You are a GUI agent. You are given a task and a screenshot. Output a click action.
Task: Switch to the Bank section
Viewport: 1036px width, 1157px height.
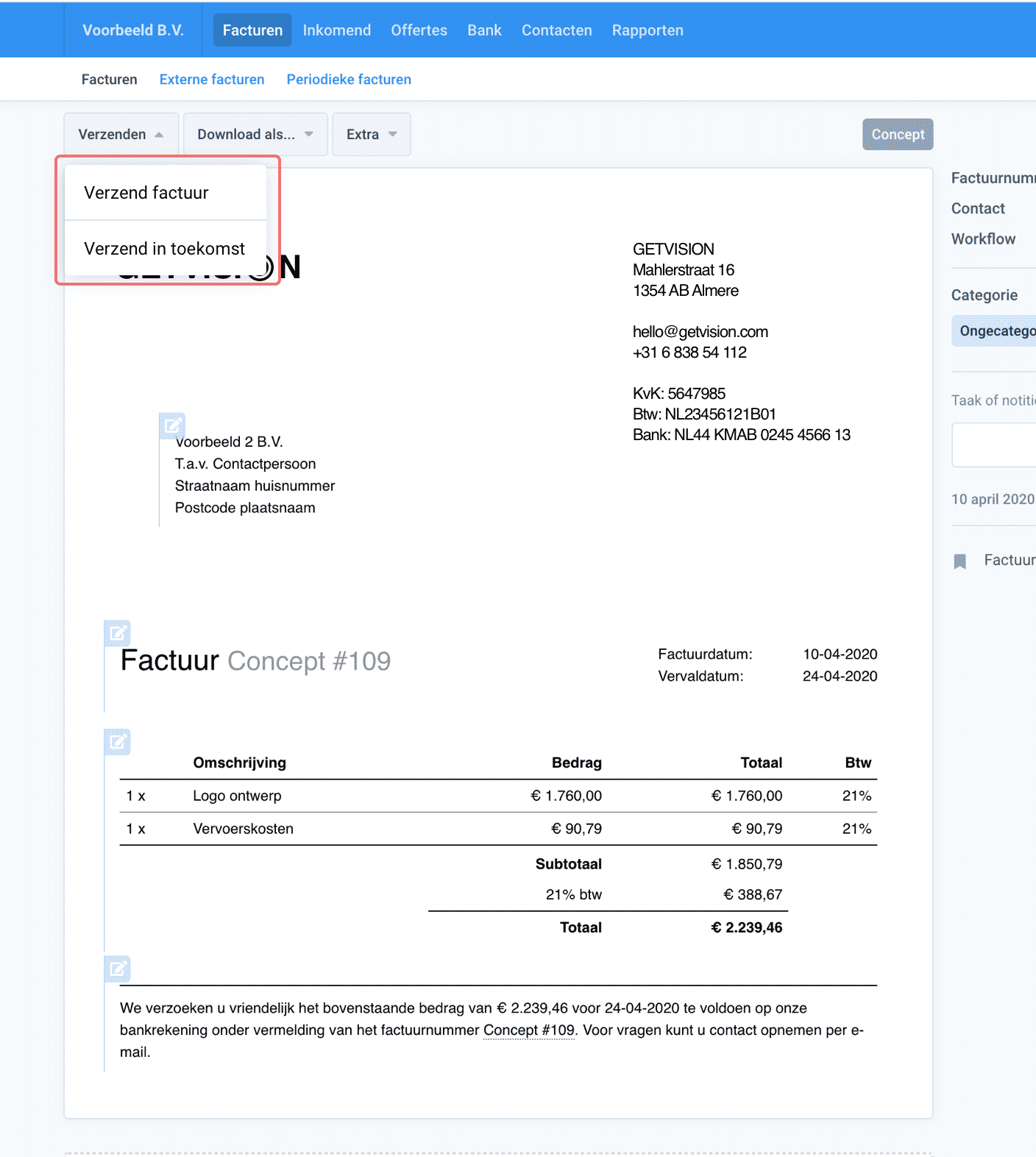pos(484,30)
